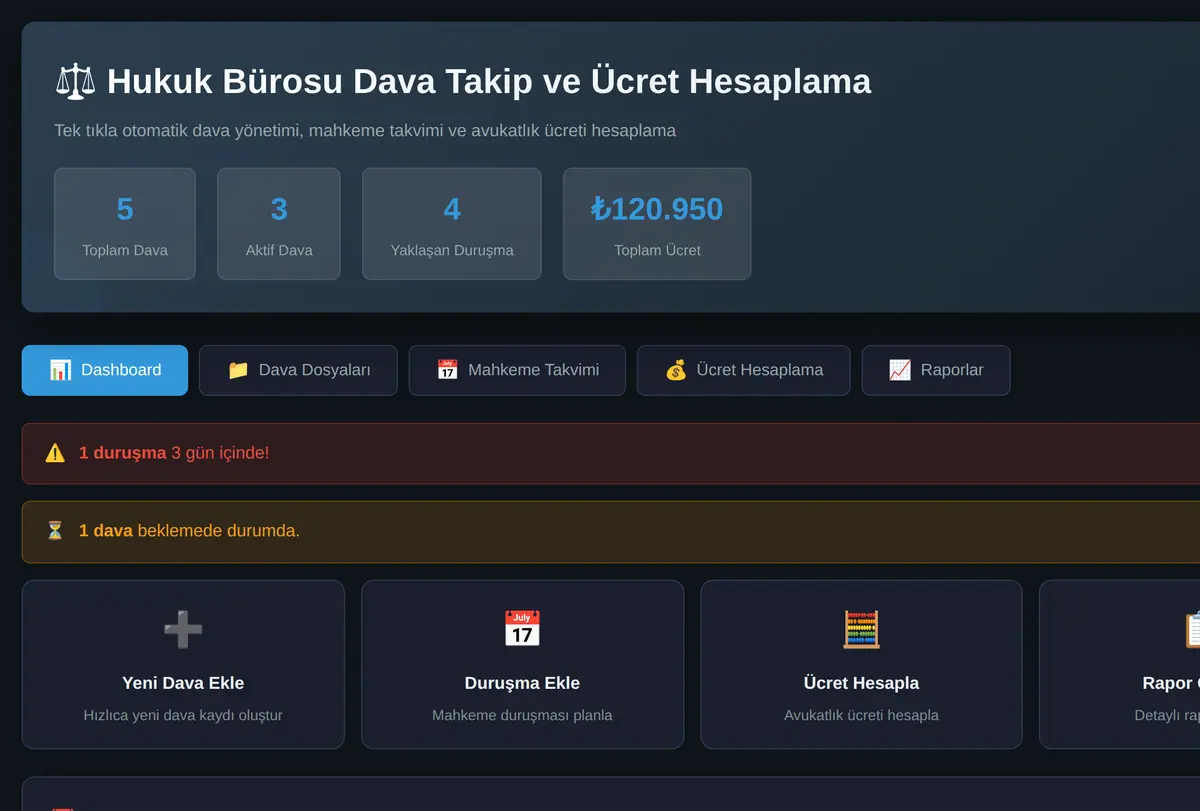
Task: Open the Ücret Hesapla quick action
Action: 861,665
